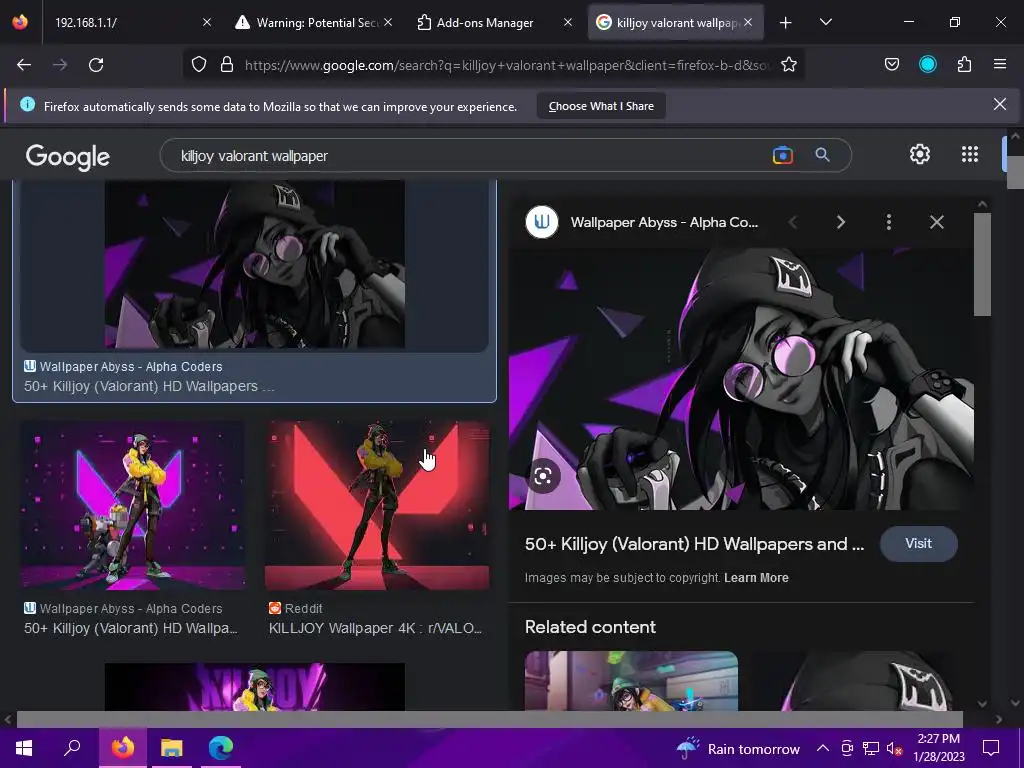Open the large Killjoy preview image
The height and width of the screenshot is (768, 1024).
741,379
